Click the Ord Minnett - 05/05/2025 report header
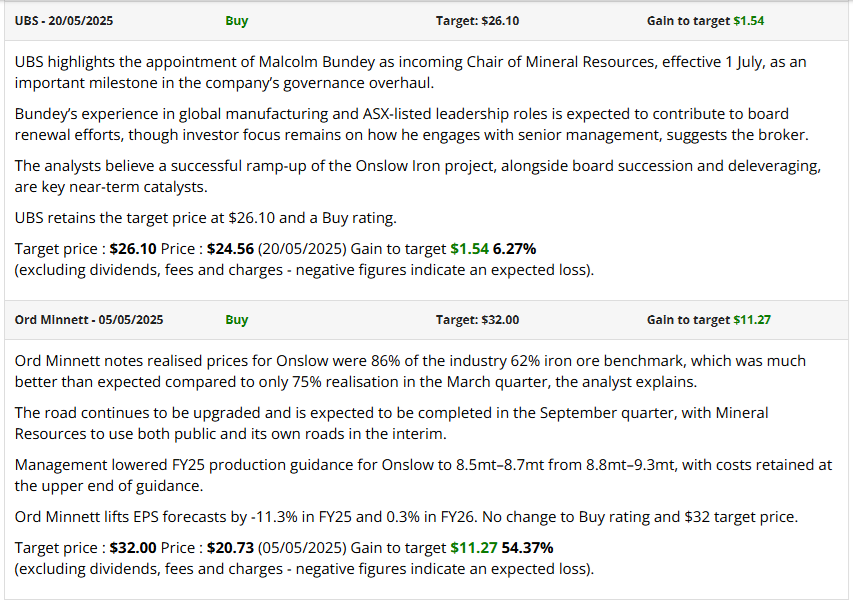Viewport: 853px width, 600px height. click(x=90, y=320)
